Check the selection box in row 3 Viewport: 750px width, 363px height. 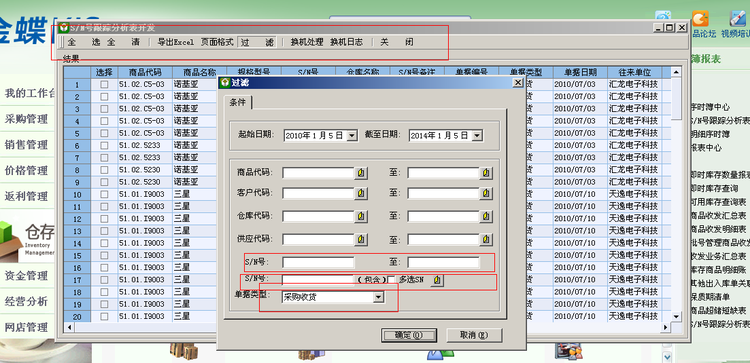104,109
